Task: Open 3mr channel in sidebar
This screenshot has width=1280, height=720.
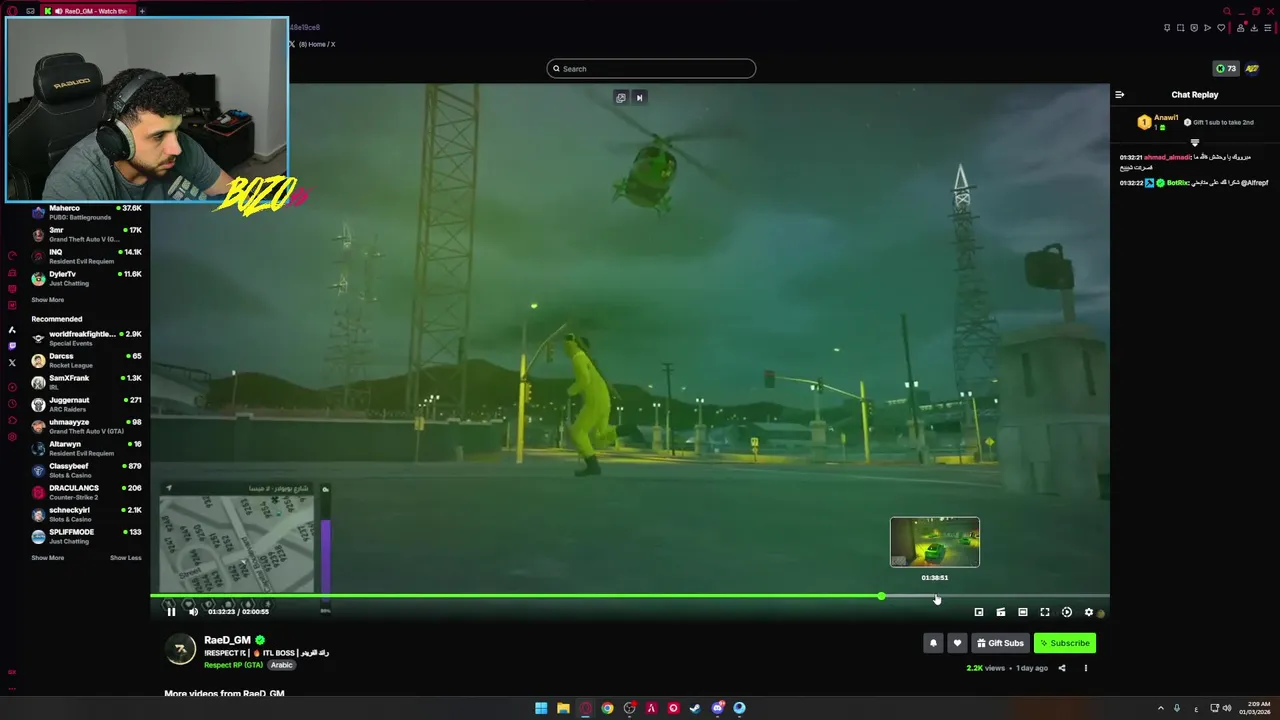Action: (x=87, y=235)
